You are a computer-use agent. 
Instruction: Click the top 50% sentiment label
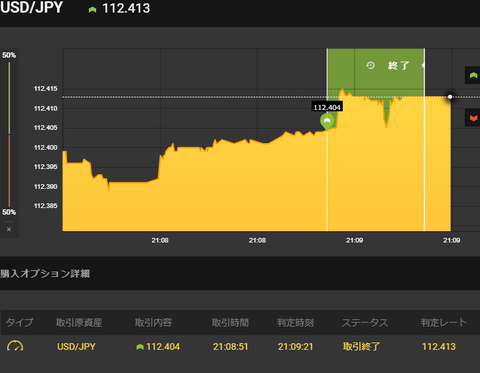pyautogui.click(x=9, y=55)
